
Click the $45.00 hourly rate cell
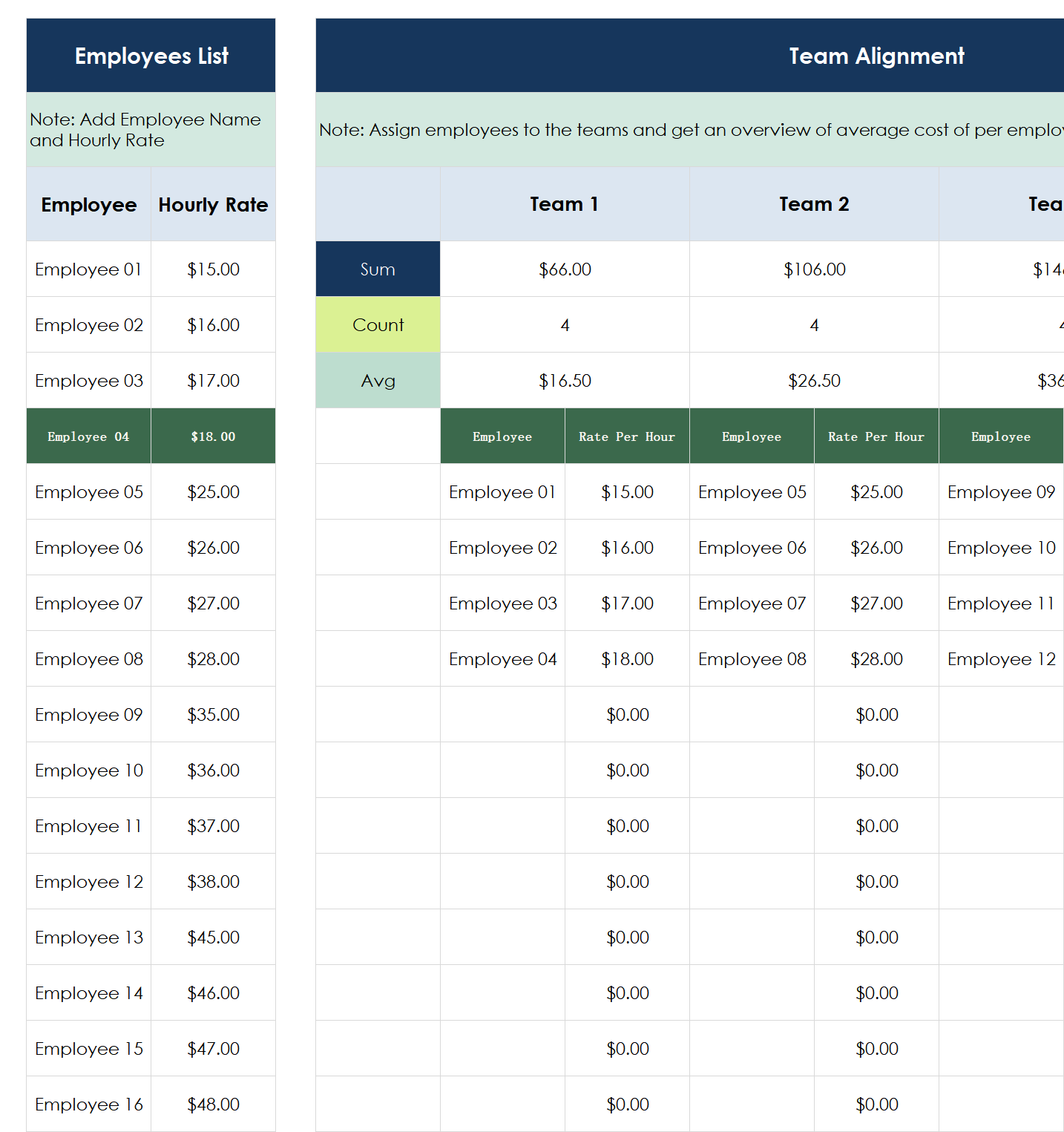click(213, 938)
